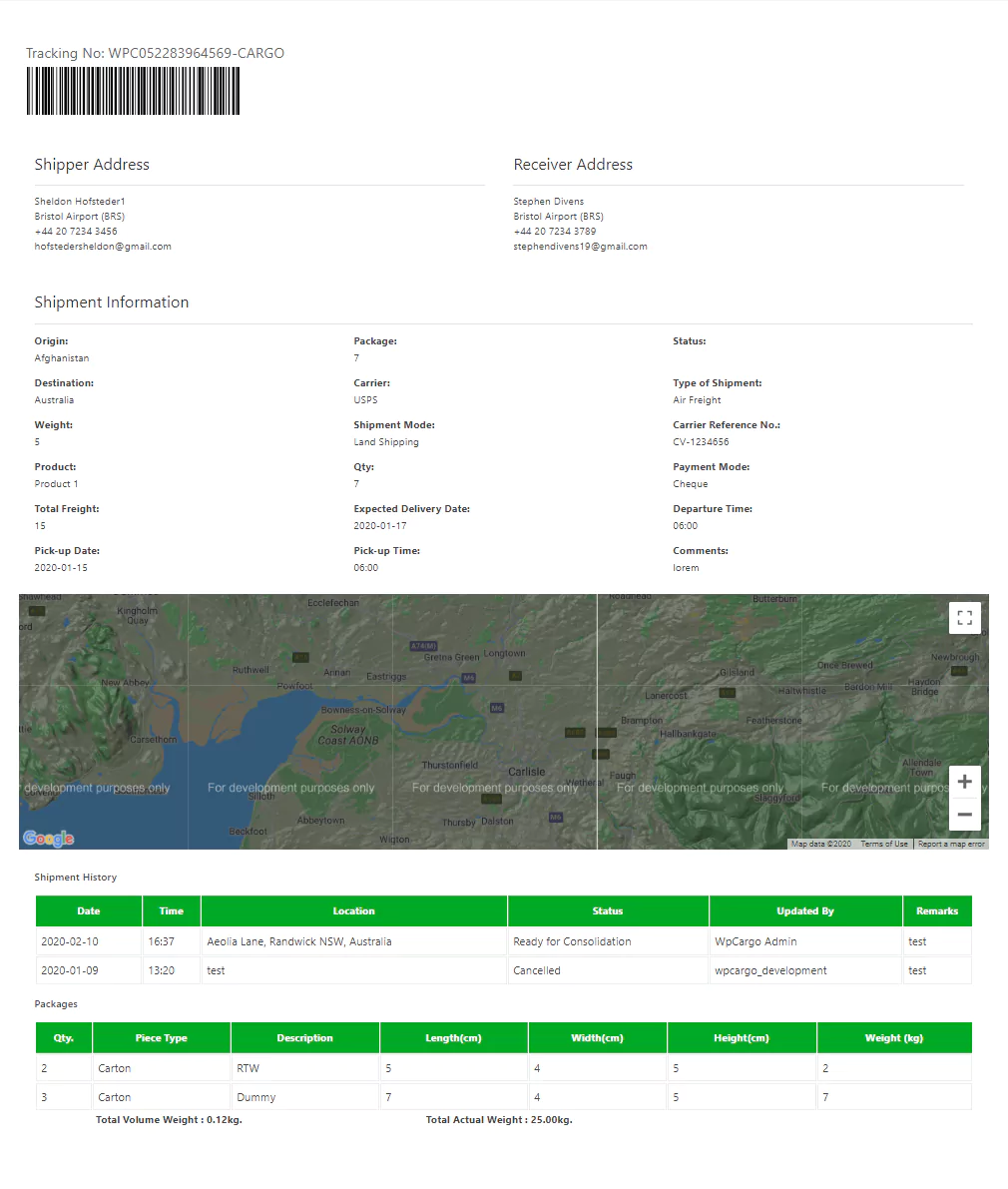Zoom in the map with plus button
The image size is (1008, 1189).
pyautogui.click(x=965, y=782)
